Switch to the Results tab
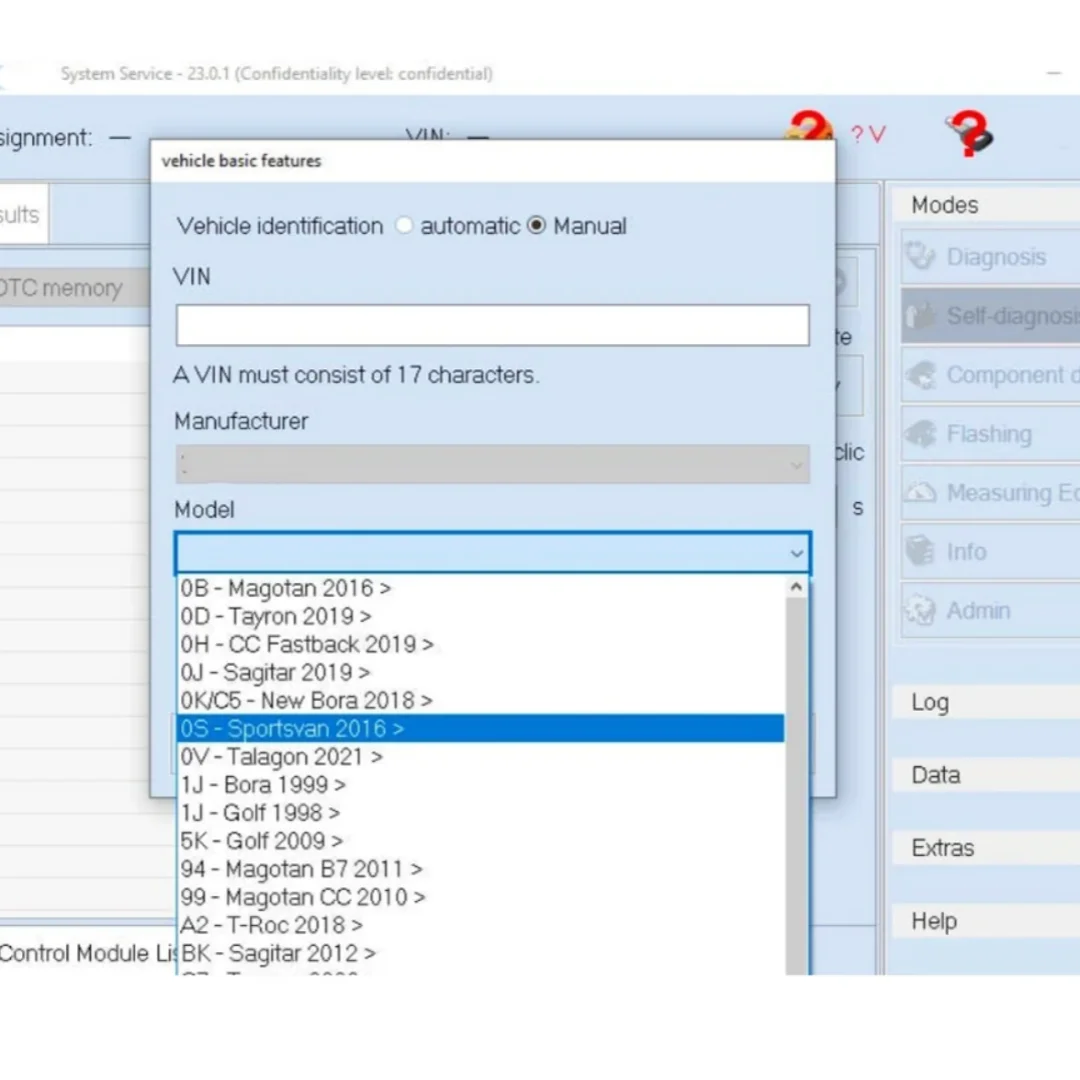The height and width of the screenshot is (1080, 1080). 23,214
